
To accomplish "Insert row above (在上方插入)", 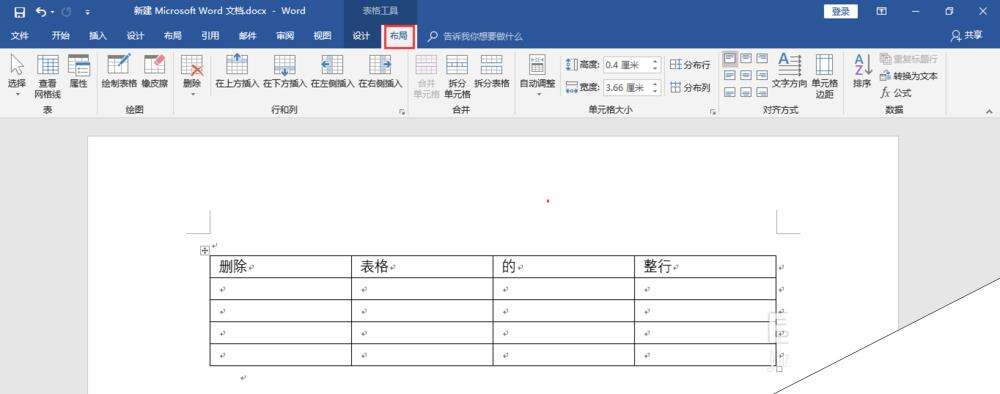I will [237, 71].
